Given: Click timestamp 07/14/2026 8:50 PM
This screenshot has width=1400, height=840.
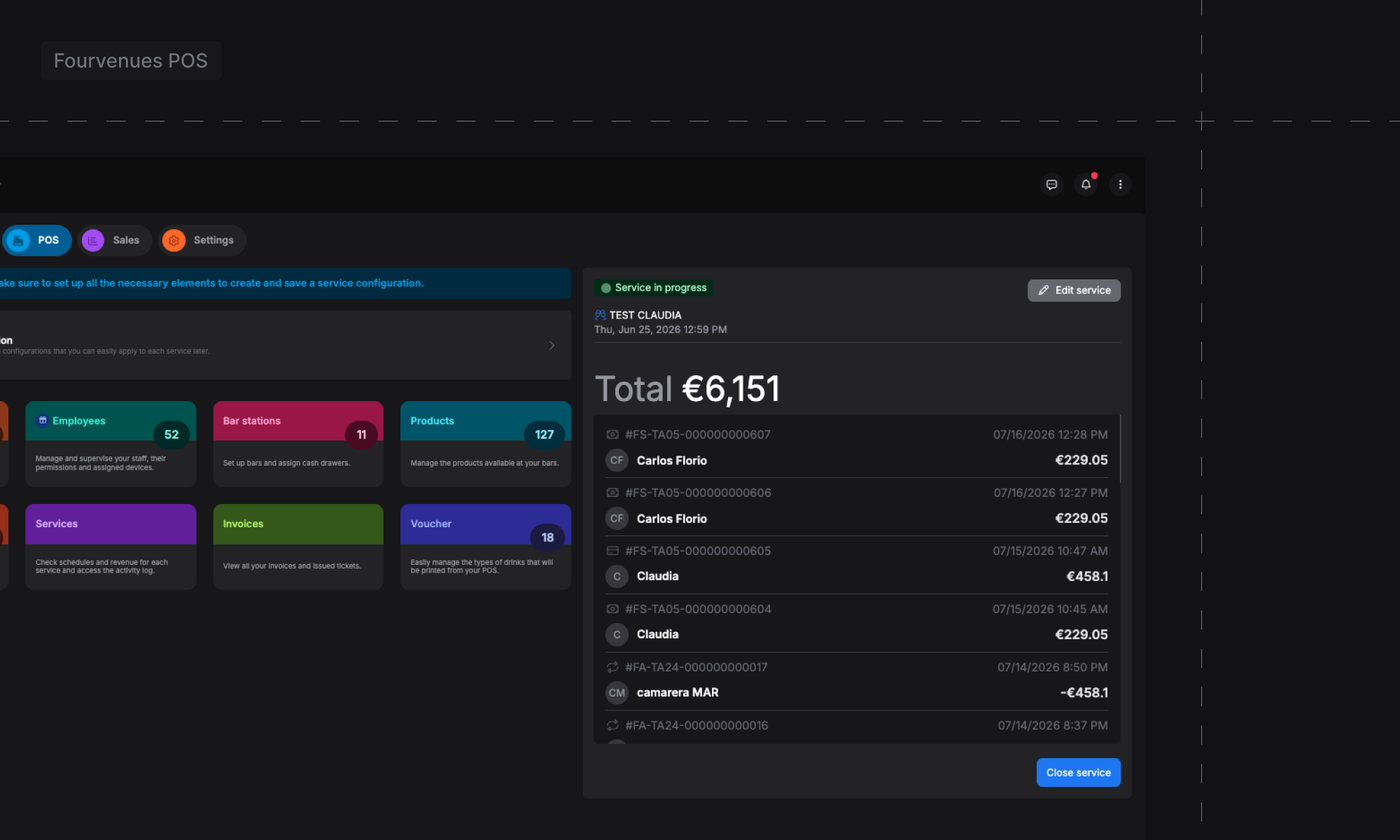Looking at the screenshot, I should pos(1052,667).
